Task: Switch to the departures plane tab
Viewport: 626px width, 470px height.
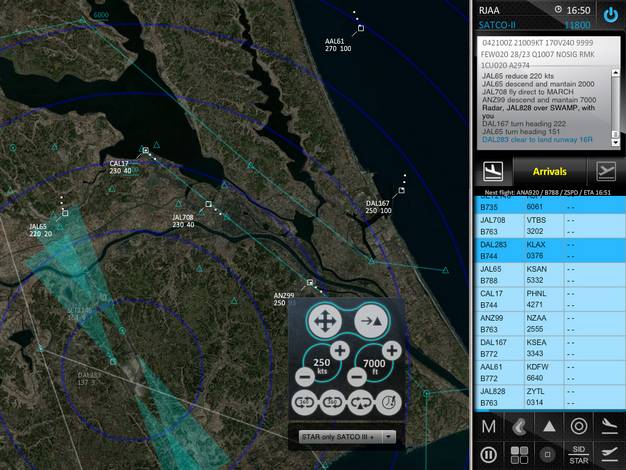Action: click(x=604, y=171)
